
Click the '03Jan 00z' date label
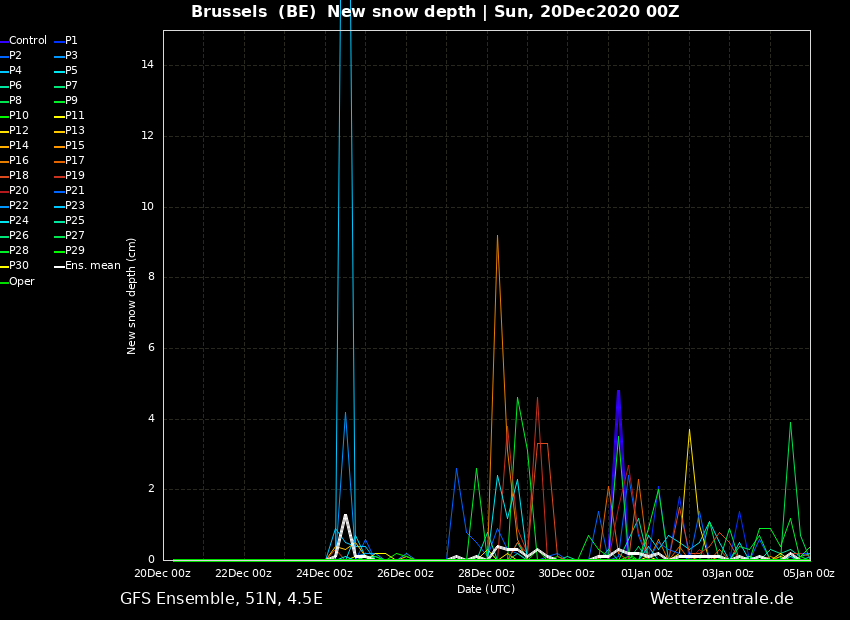729,573
